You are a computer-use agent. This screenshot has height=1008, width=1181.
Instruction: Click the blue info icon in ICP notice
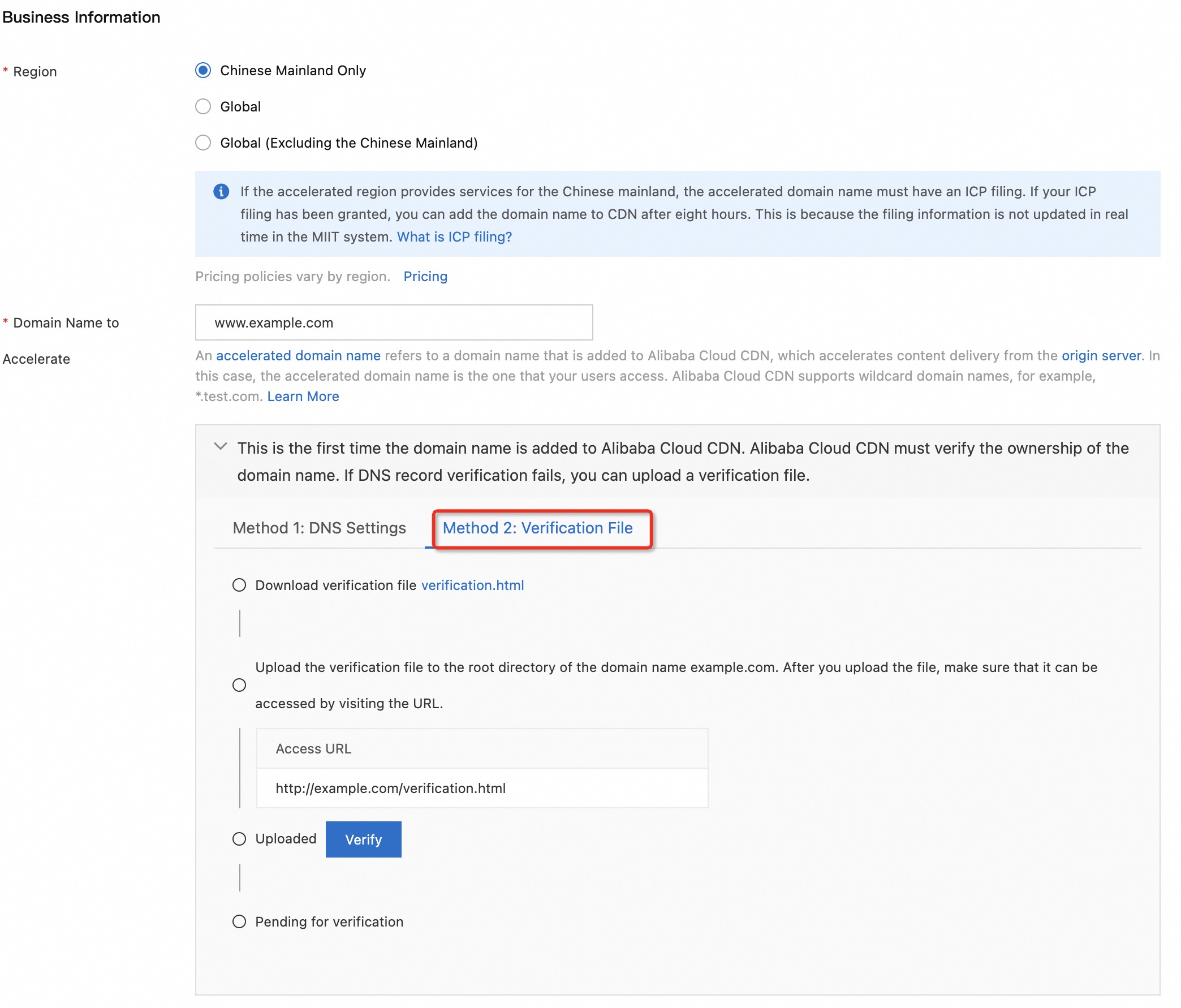(x=221, y=192)
